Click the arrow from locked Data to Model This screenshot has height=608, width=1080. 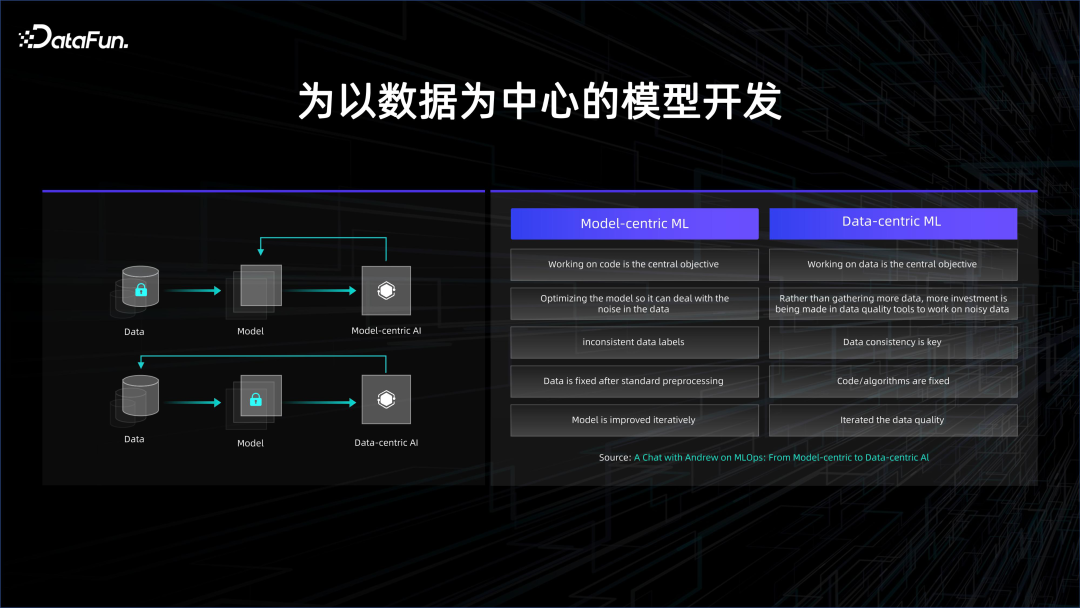click(x=194, y=291)
